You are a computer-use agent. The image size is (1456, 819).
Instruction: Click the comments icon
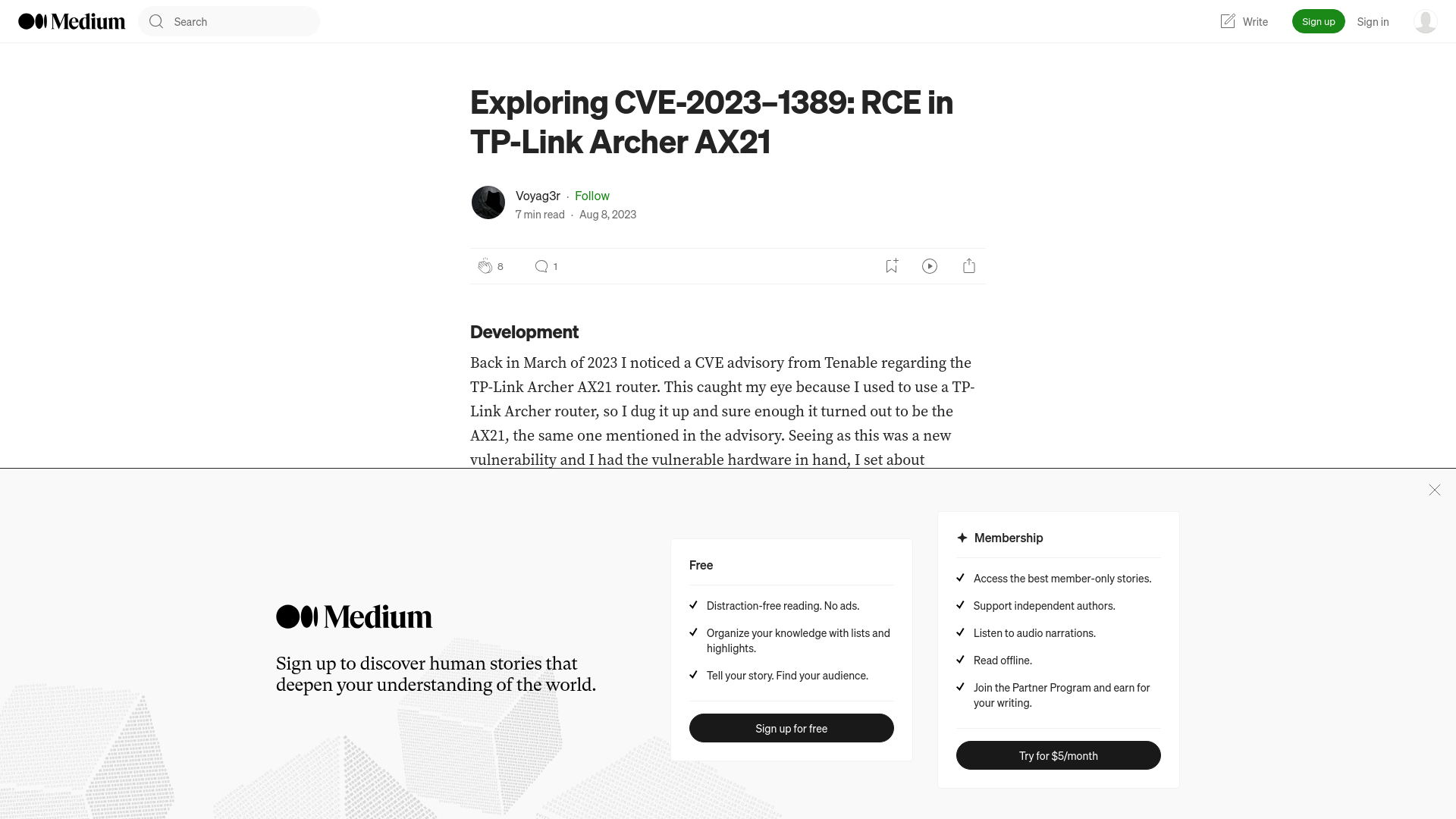(540, 265)
